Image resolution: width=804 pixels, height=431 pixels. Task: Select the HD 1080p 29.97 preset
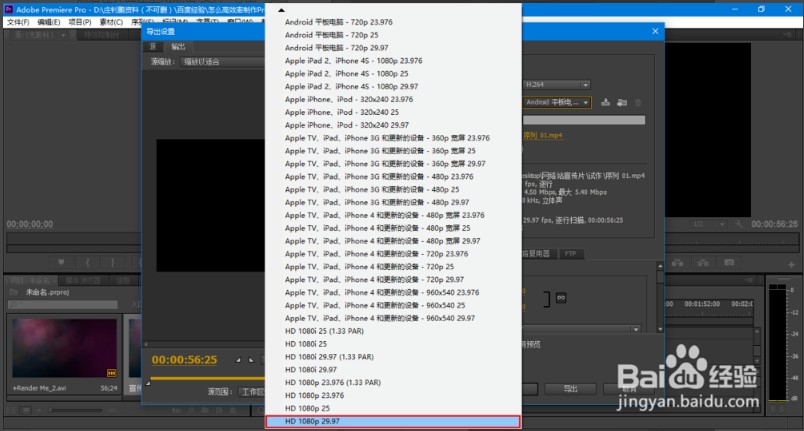(x=392, y=422)
